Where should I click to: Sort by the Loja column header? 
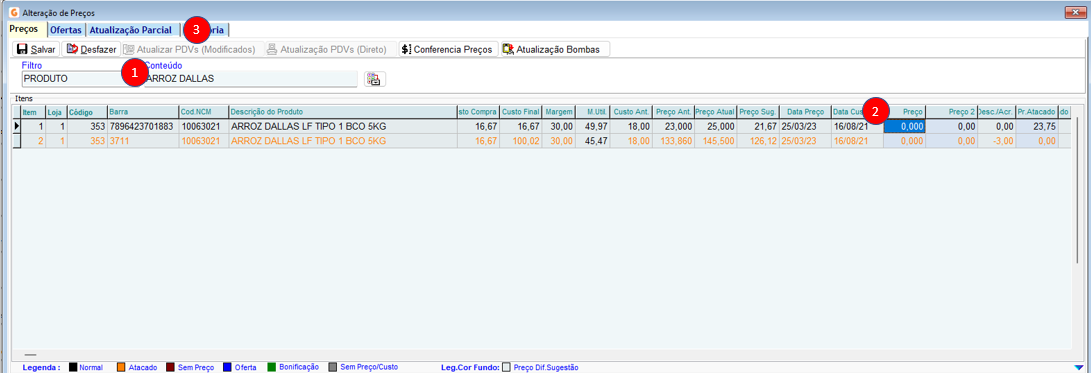tap(56, 112)
